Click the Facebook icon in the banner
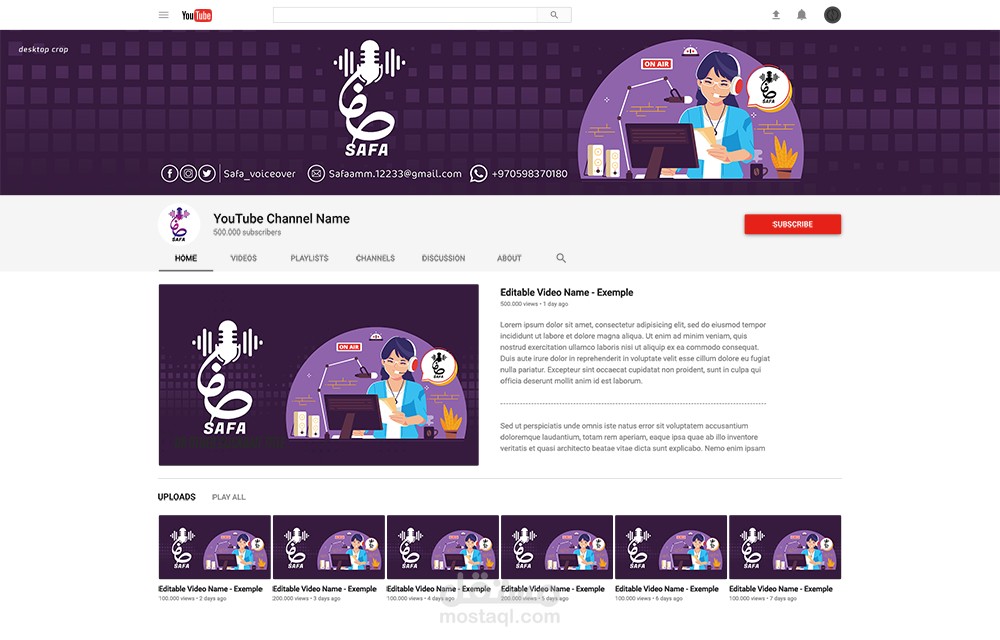This screenshot has height=640, width=1000. coord(170,173)
